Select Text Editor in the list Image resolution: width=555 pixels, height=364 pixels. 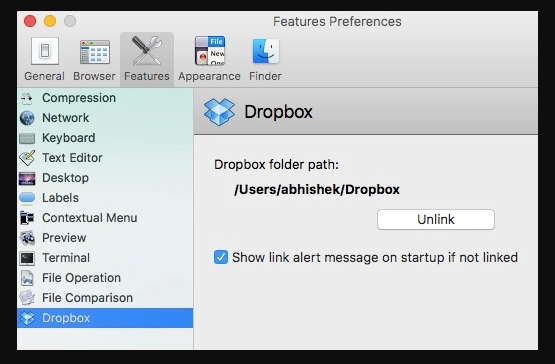click(105, 158)
